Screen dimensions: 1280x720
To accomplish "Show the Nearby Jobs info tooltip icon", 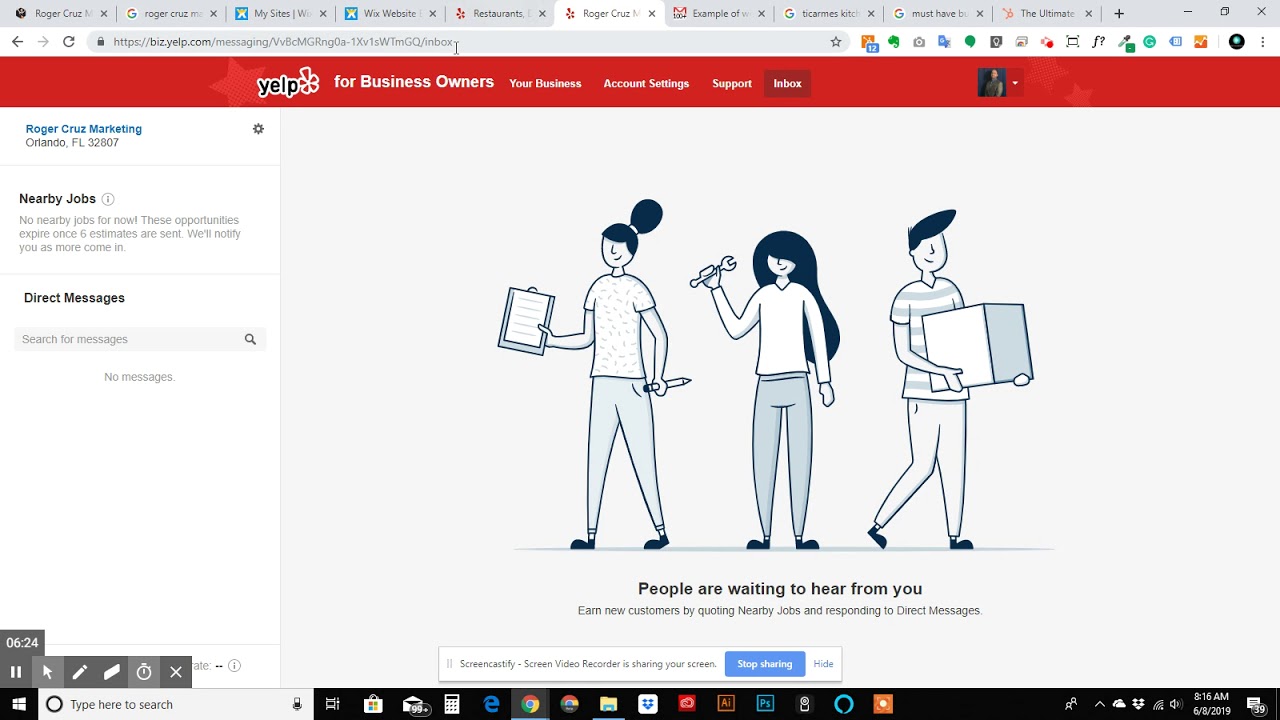I will tap(108, 199).
